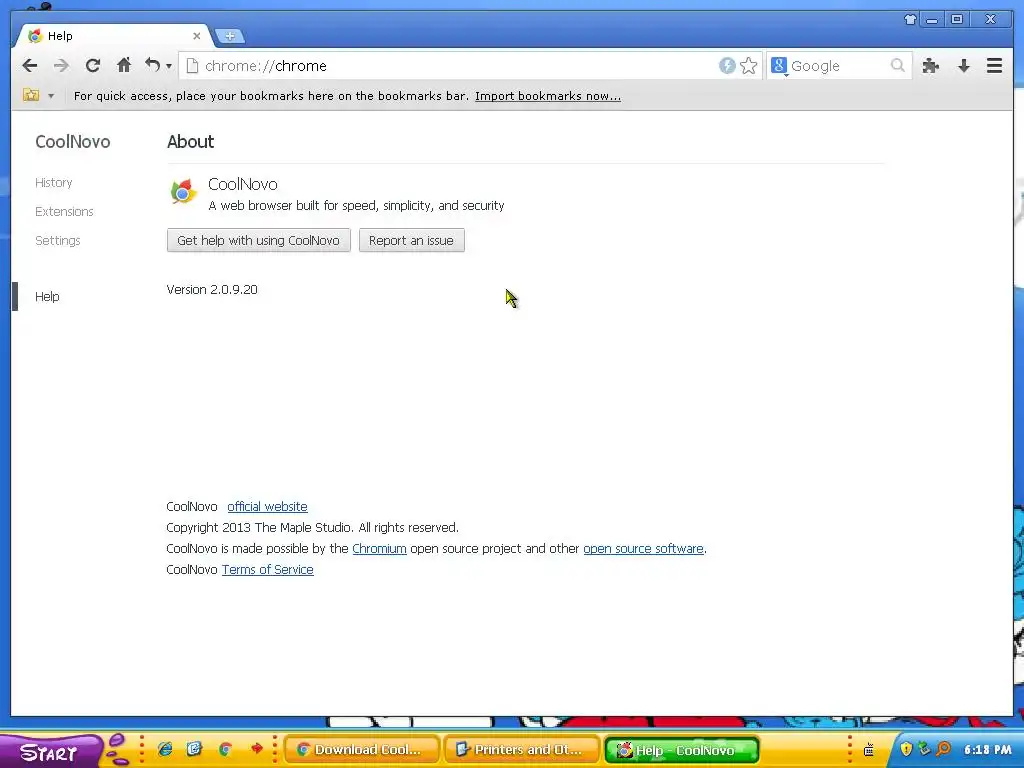Open the three-line main menu
1024x768 pixels.
click(x=994, y=65)
